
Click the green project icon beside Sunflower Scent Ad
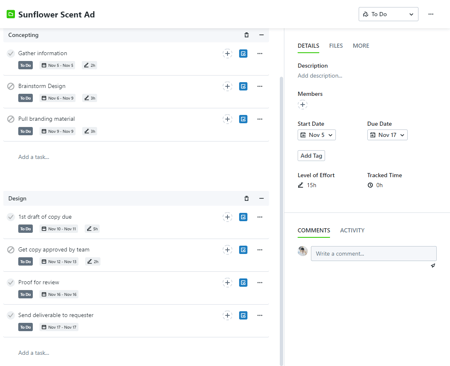11,14
